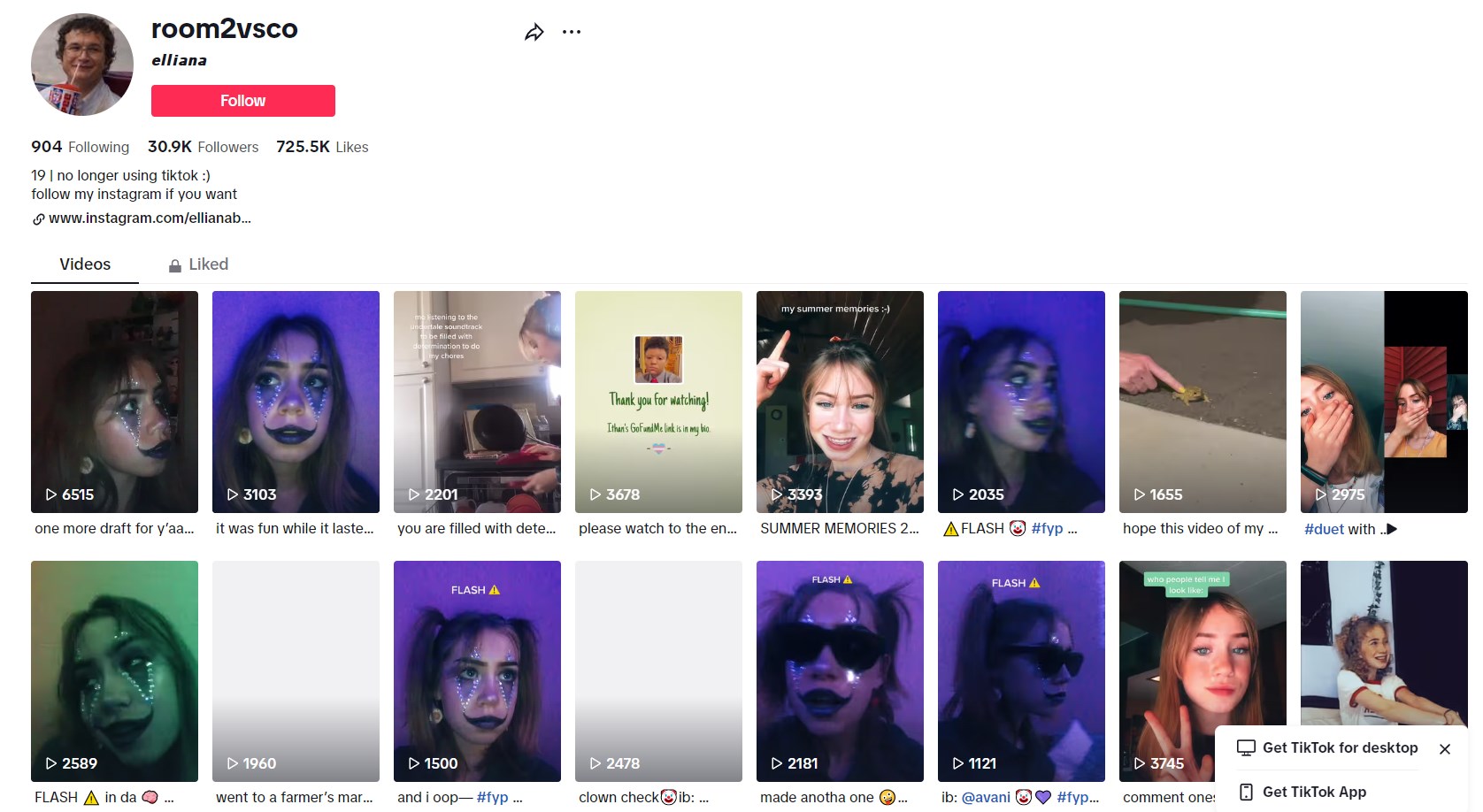Screen dimensions: 1483x812
Task: Follow the room2vsco account
Action: click(x=242, y=101)
